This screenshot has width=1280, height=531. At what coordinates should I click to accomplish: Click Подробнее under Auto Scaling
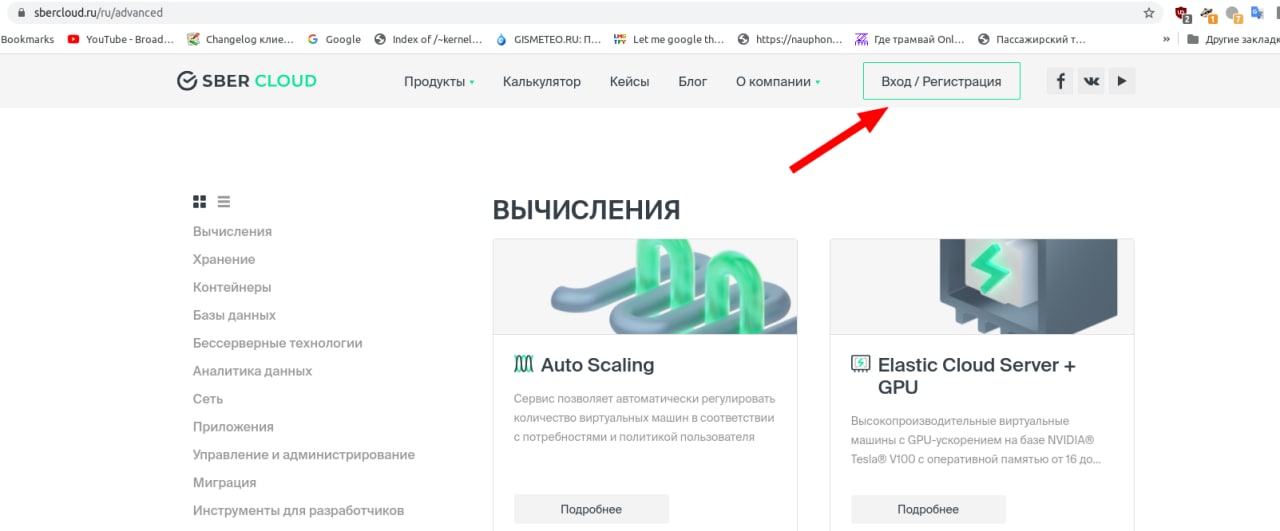pyautogui.click(x=591, y=509)
